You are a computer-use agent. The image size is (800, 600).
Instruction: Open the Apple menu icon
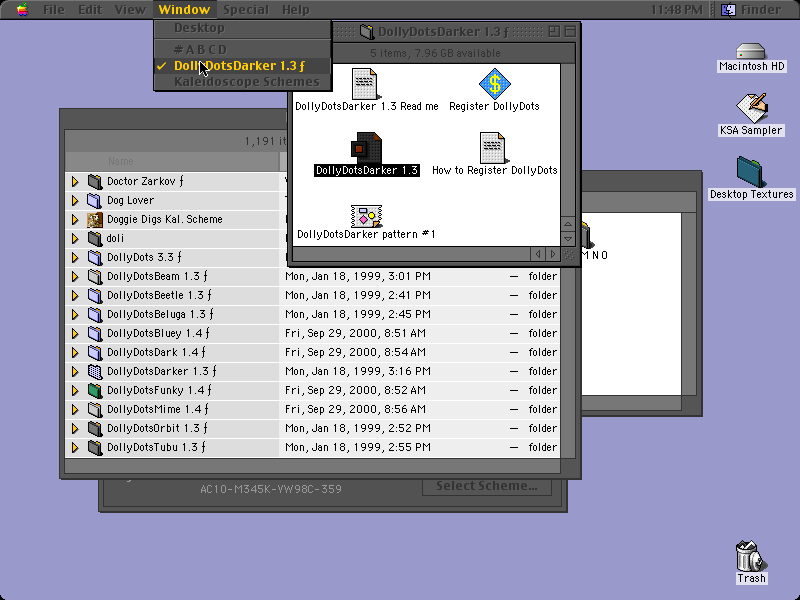[22, 10]
